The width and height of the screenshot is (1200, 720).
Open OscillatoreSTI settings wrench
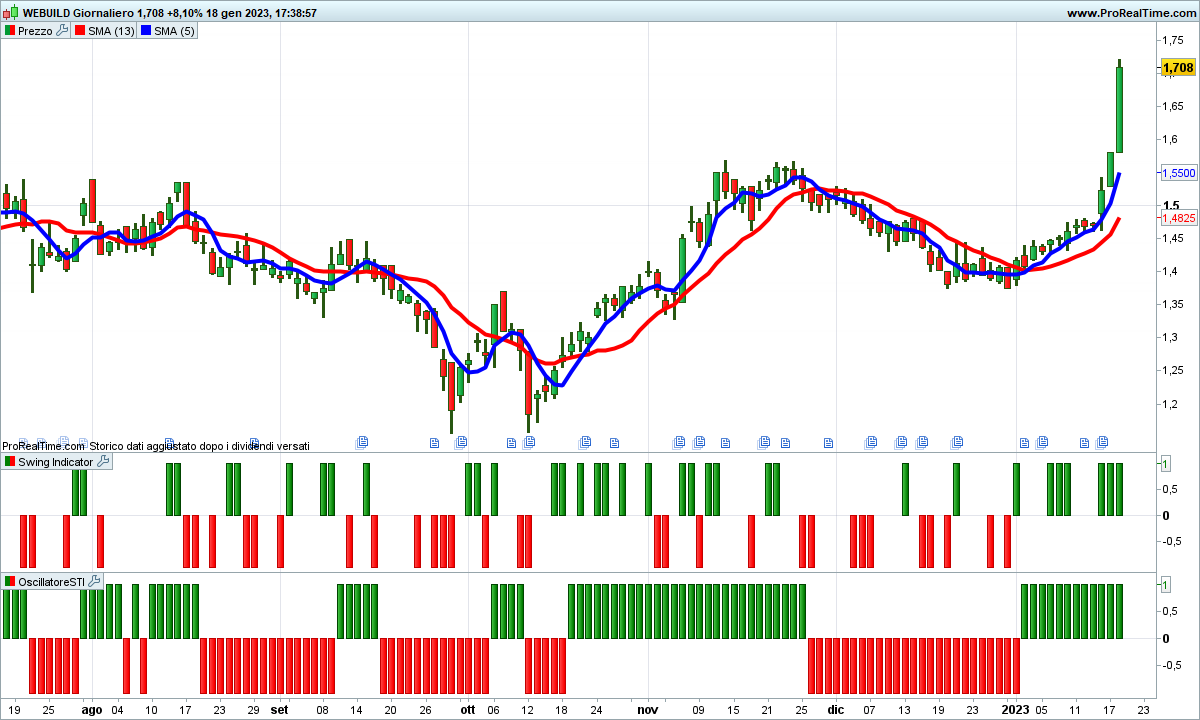coord(94,581)
